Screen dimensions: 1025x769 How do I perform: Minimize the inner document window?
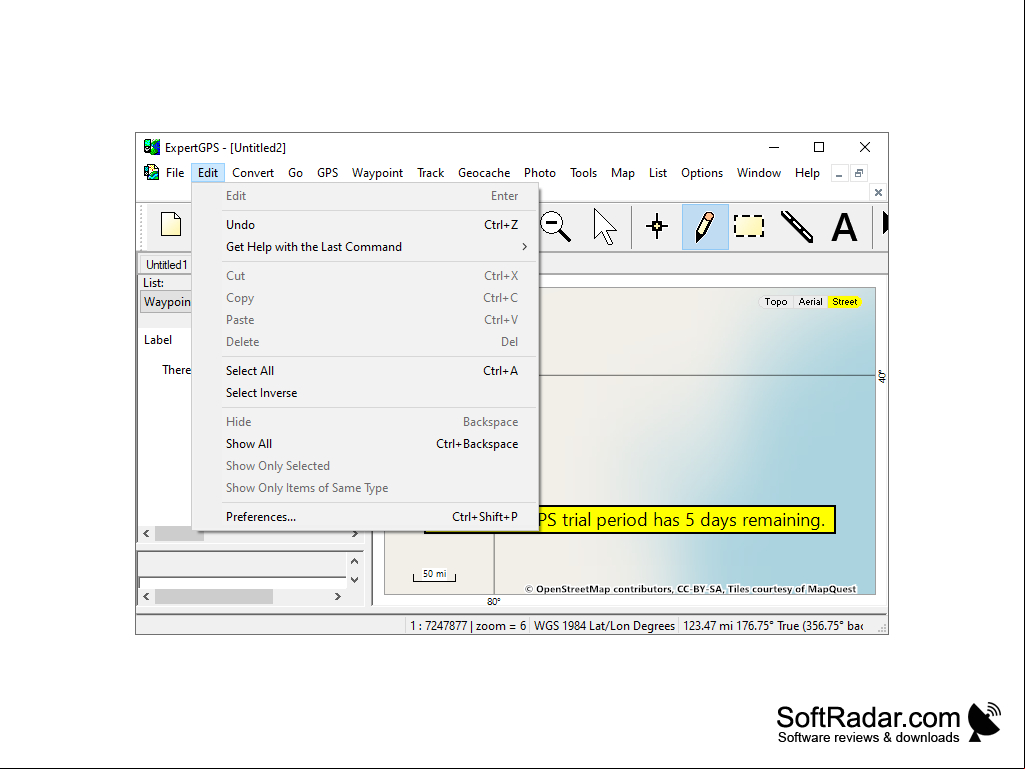[x=839, y=173]
